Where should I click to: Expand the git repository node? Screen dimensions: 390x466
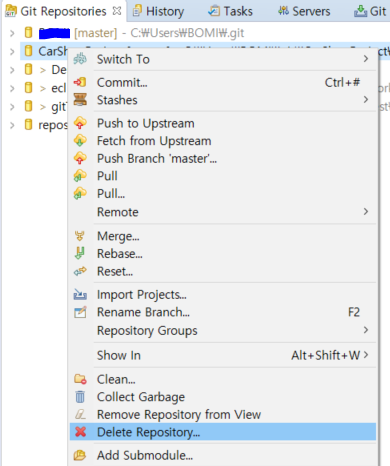(12, 107)
